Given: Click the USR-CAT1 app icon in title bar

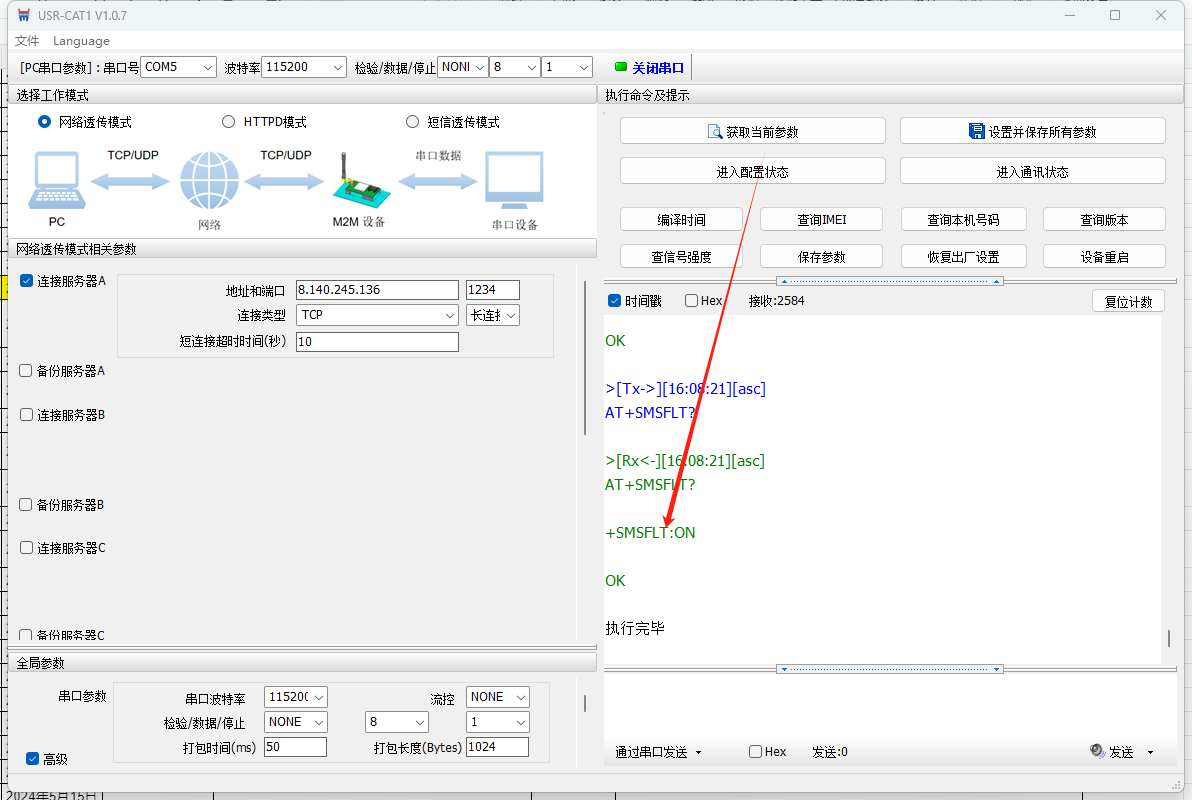Looking at the screenshot, I should tap(24, 16).
